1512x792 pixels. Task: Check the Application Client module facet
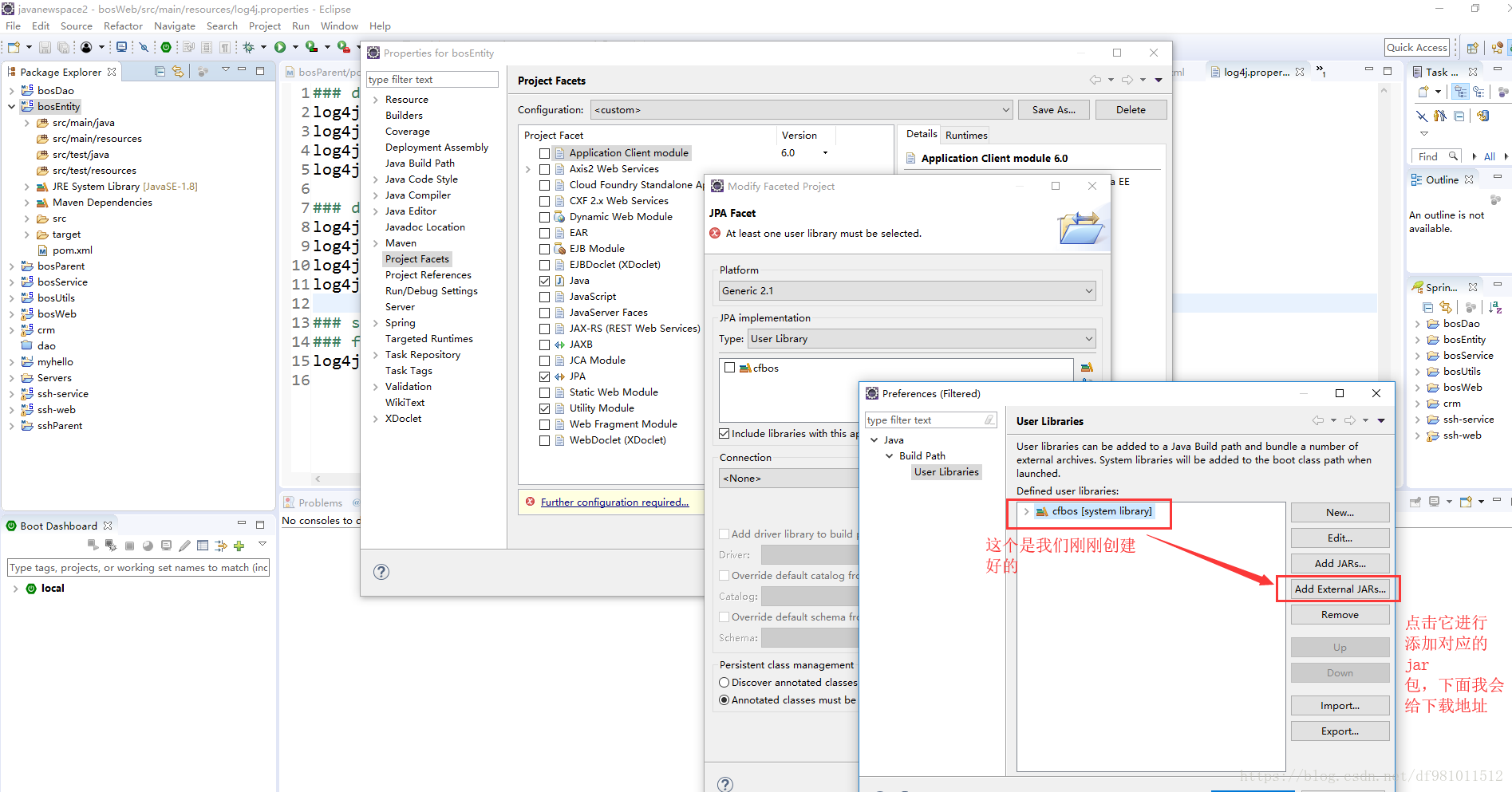[544, 153]
